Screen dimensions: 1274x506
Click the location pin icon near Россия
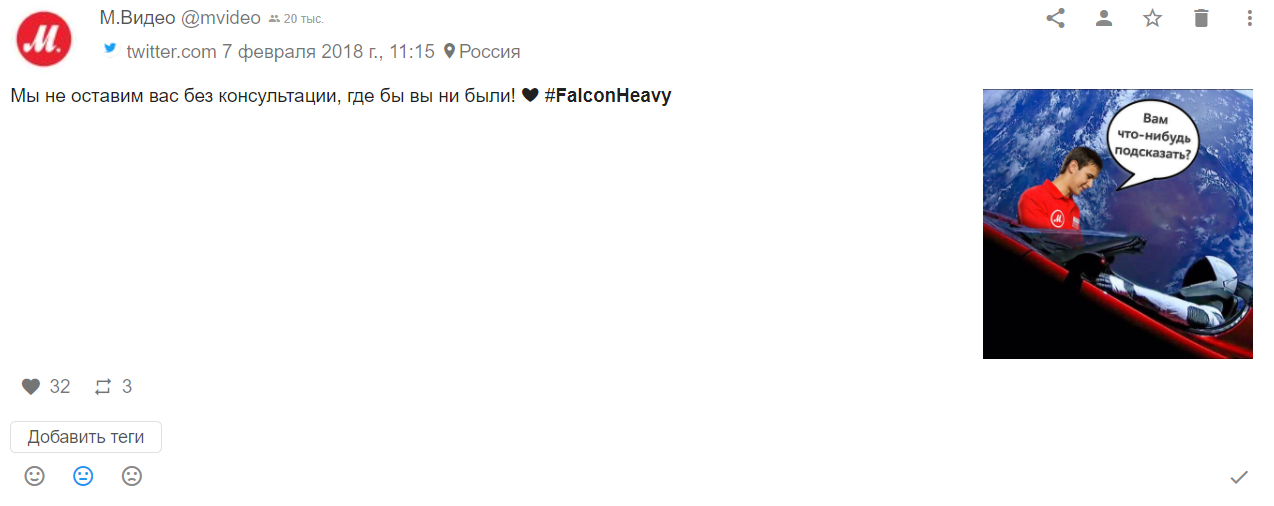449,51
